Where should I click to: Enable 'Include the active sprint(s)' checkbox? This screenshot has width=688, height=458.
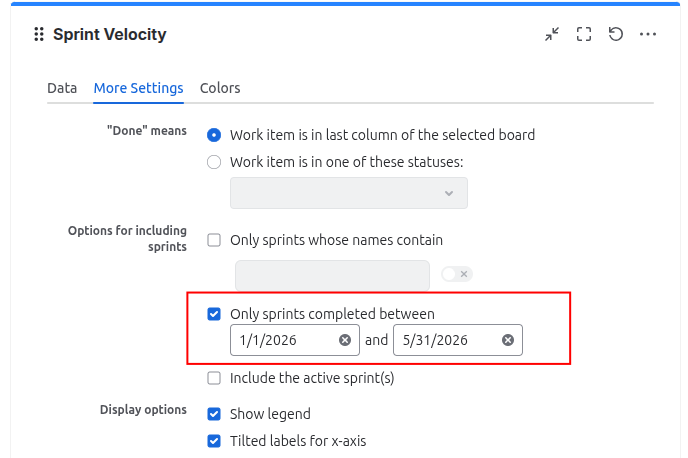(x=214, y=378)
